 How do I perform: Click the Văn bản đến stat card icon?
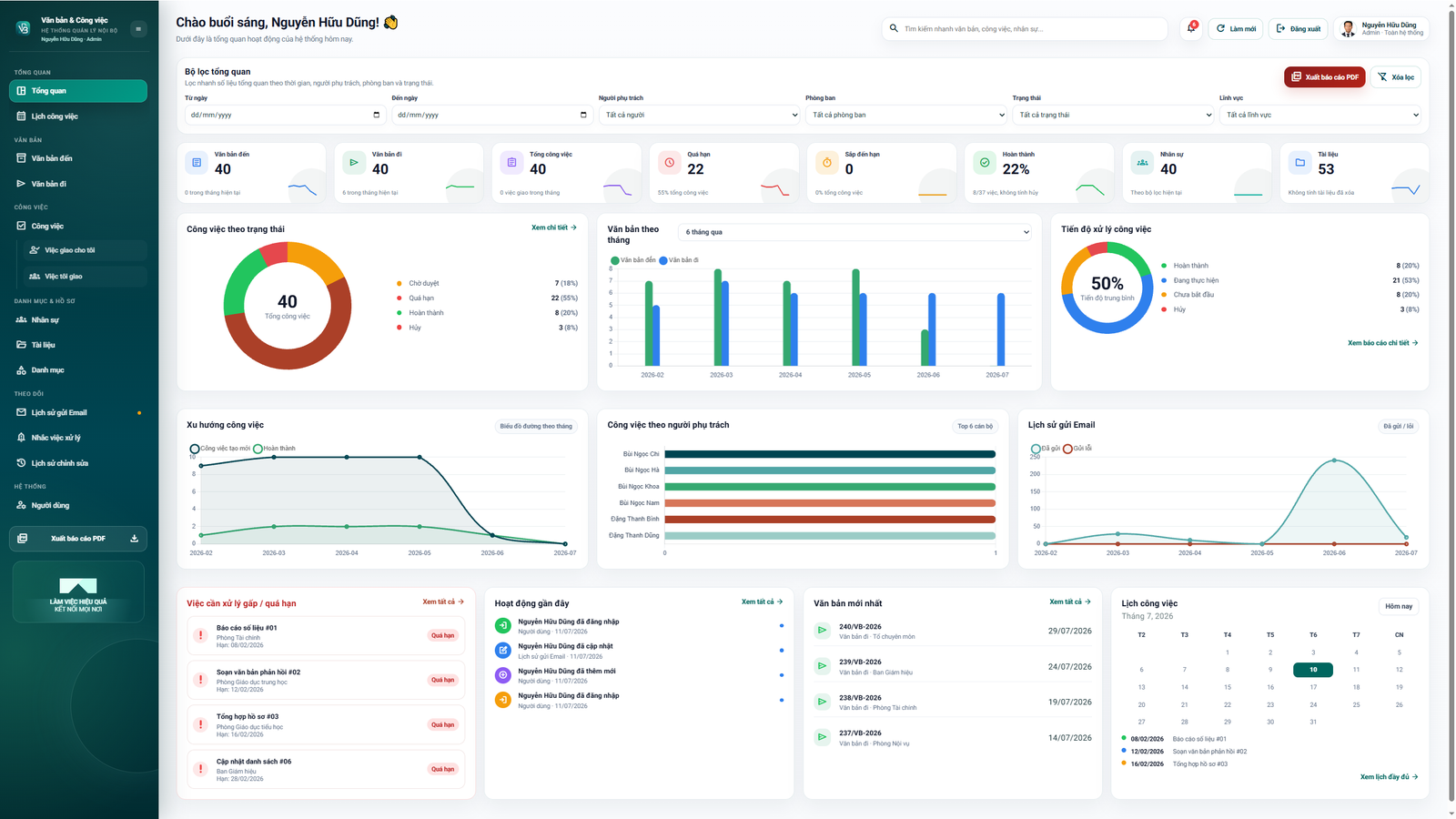click(197, 163)
